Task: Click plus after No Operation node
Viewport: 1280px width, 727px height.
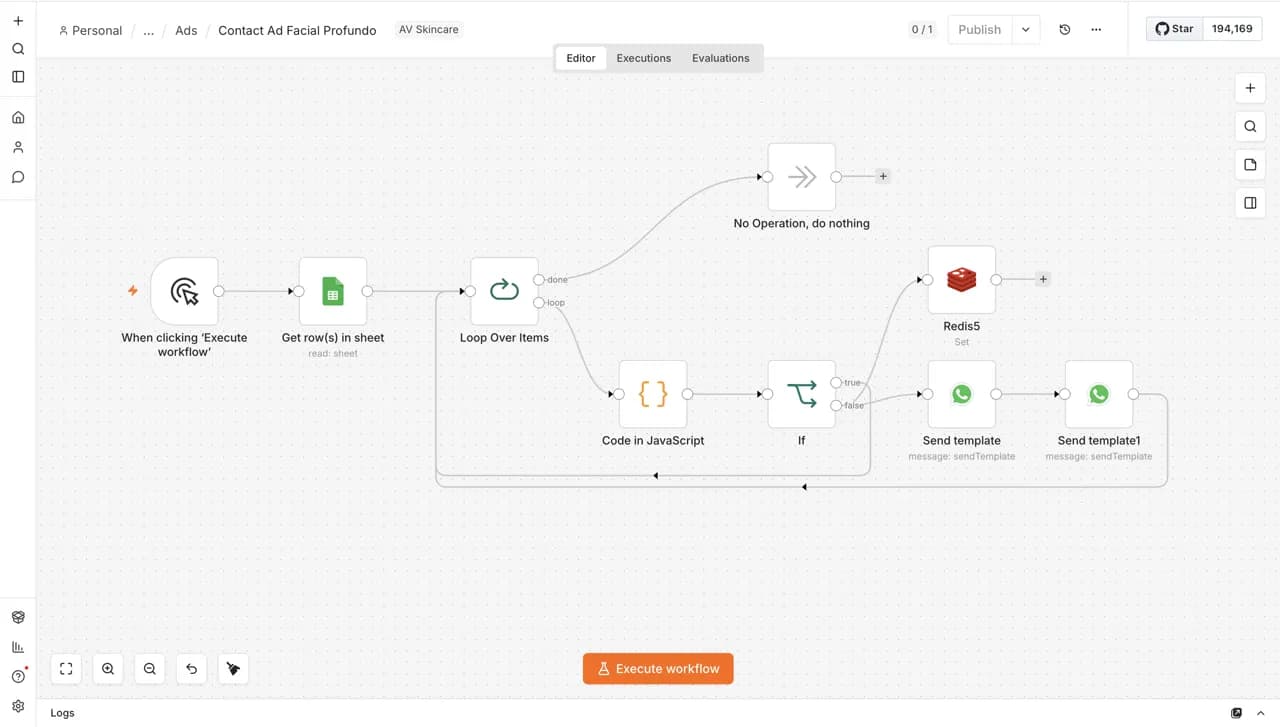Action: coord(882,176)
